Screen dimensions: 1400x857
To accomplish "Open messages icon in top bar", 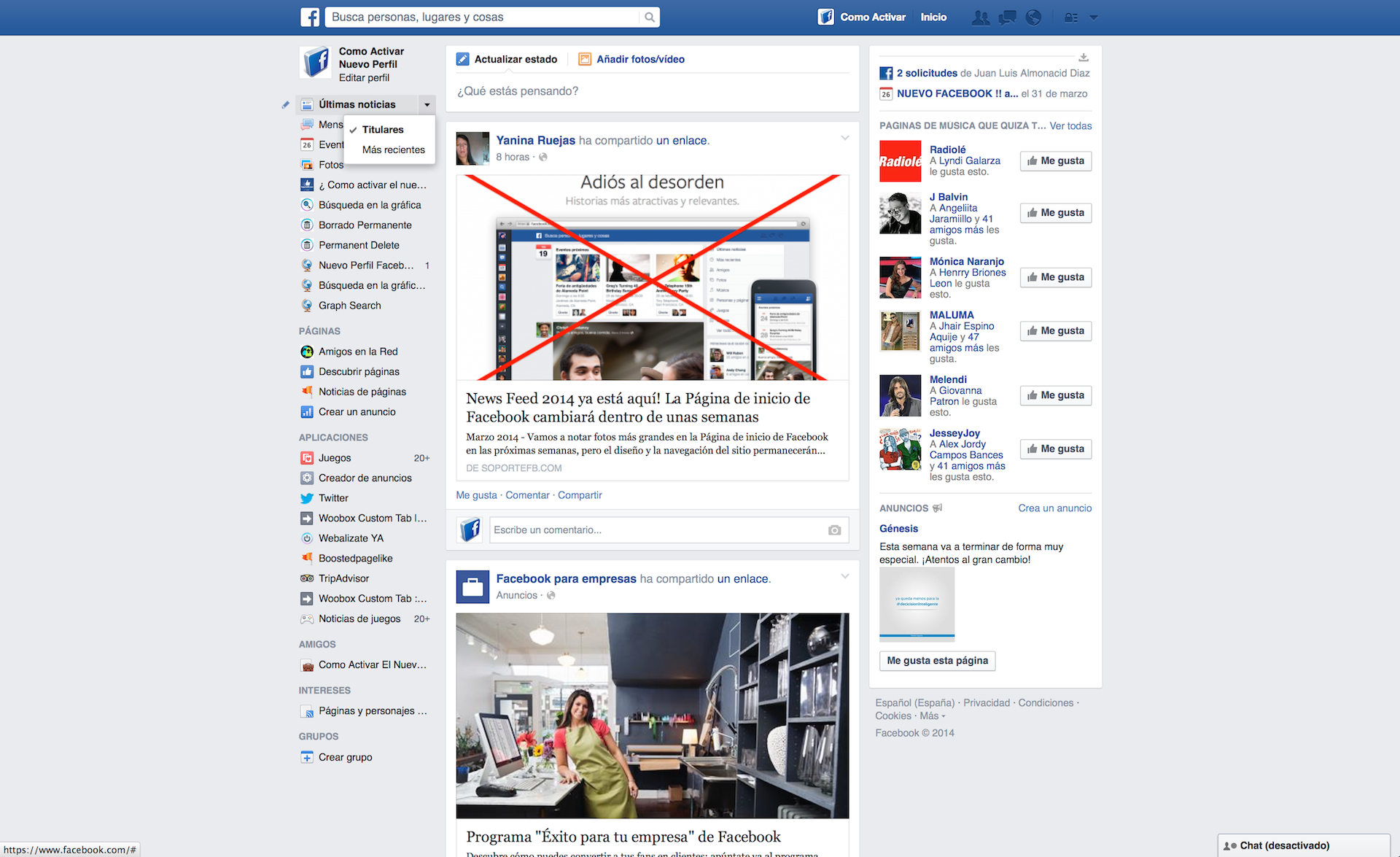I will coord(1007,18).
